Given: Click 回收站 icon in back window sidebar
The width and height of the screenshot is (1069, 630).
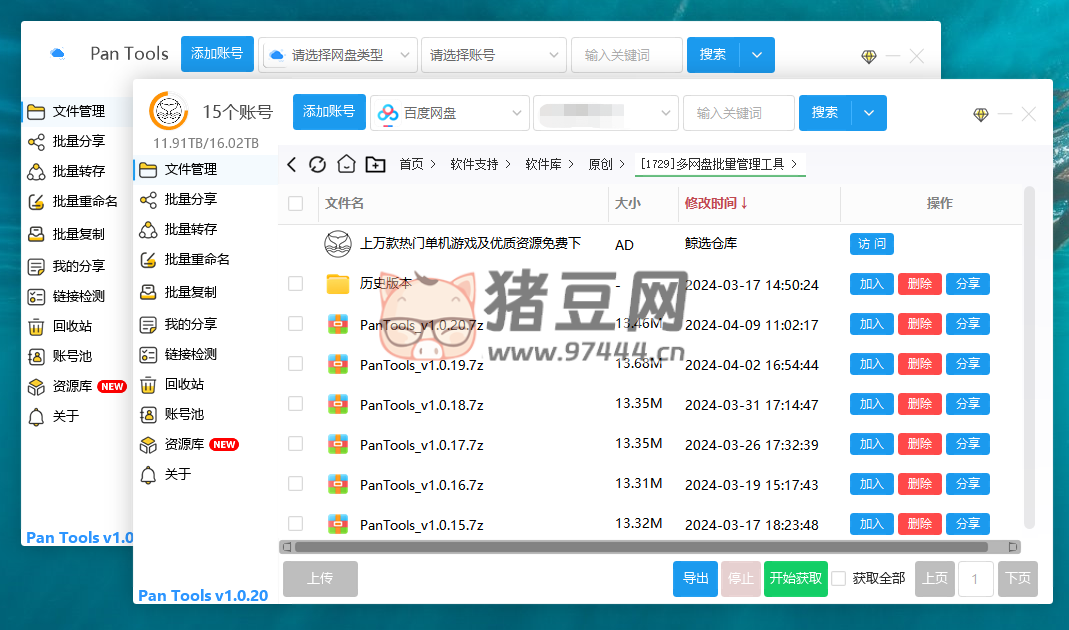Looking at the screenshot, I should click(36, 327).
